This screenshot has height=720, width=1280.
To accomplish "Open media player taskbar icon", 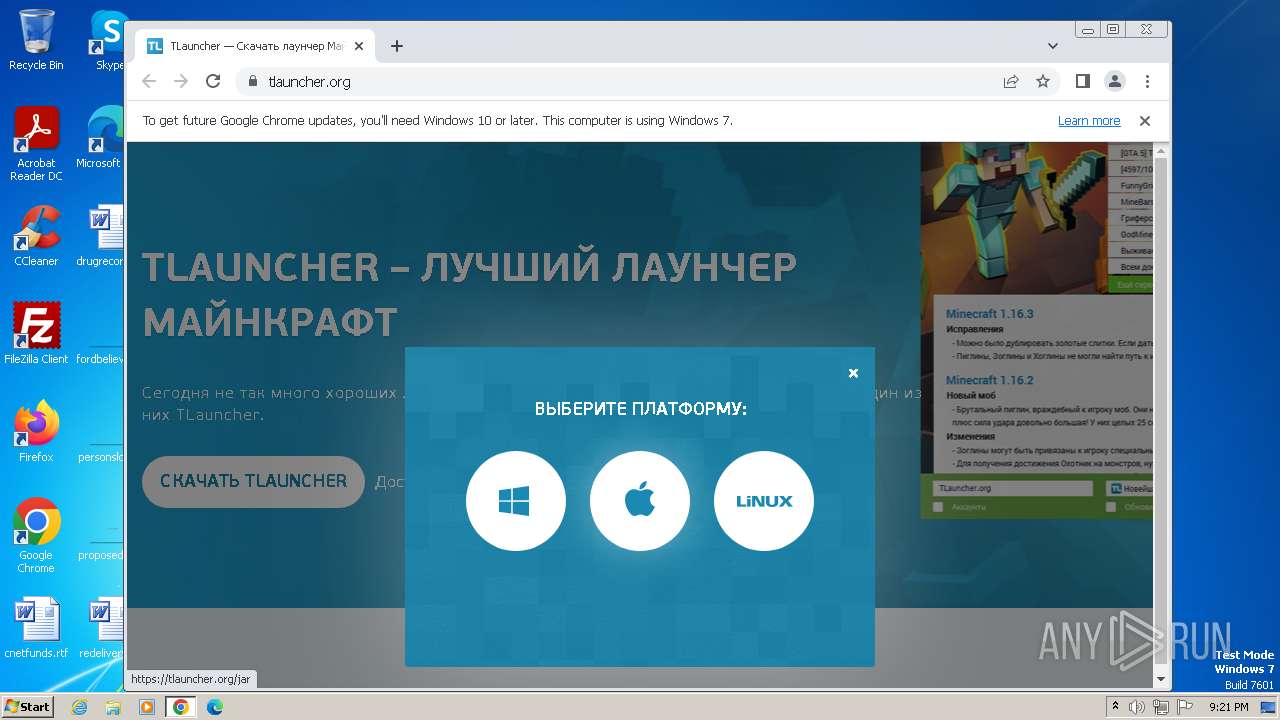I will [147, 707].
